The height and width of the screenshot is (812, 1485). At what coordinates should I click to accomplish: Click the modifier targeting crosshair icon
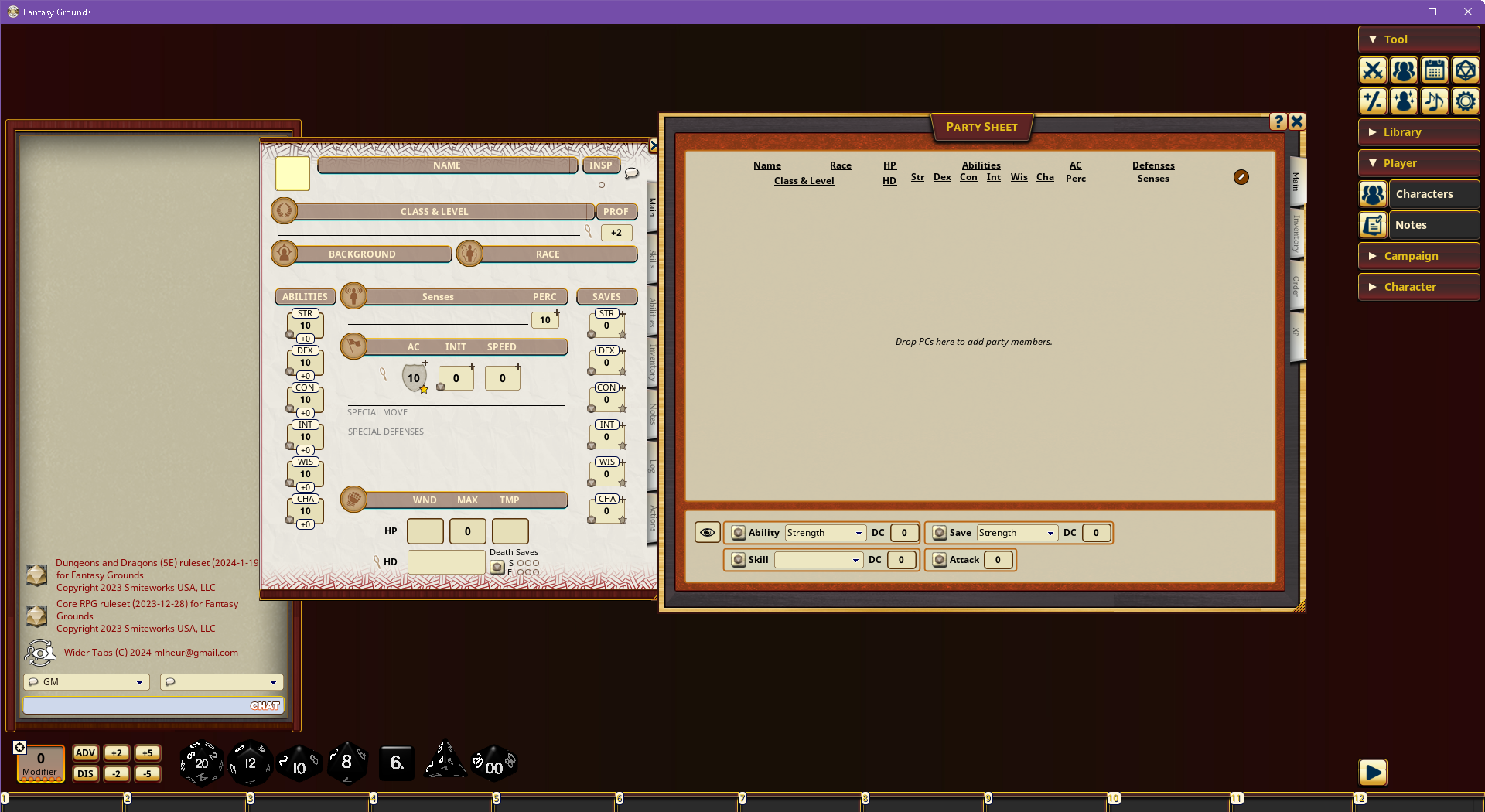[x=20, y=747]
